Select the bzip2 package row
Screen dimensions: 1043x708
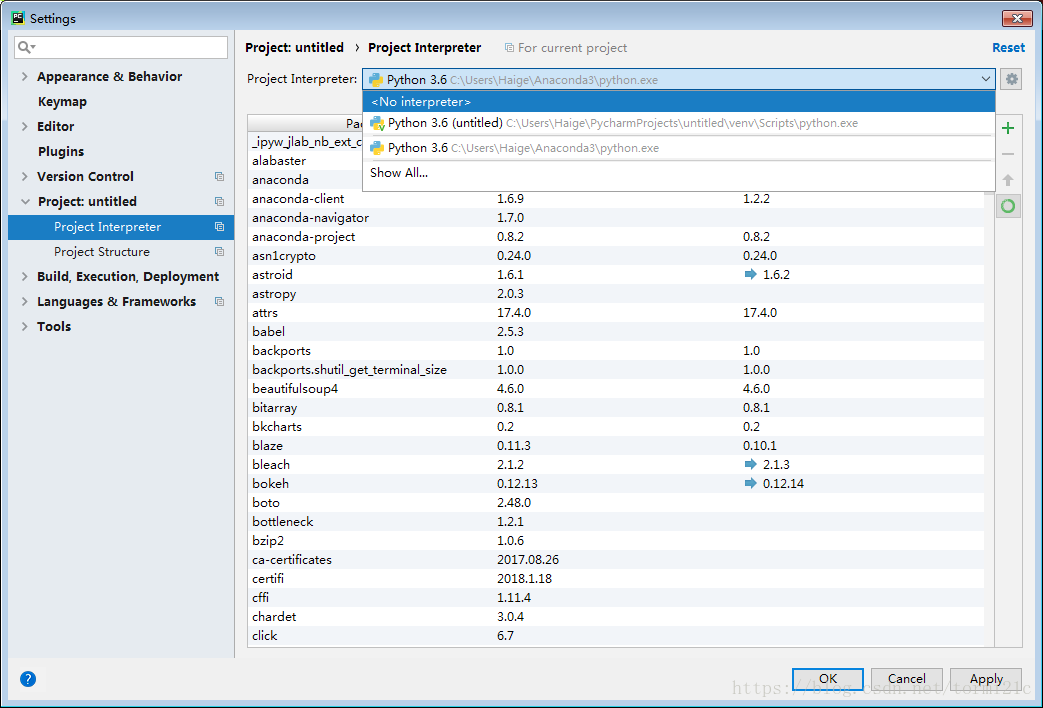coord(616,540)
